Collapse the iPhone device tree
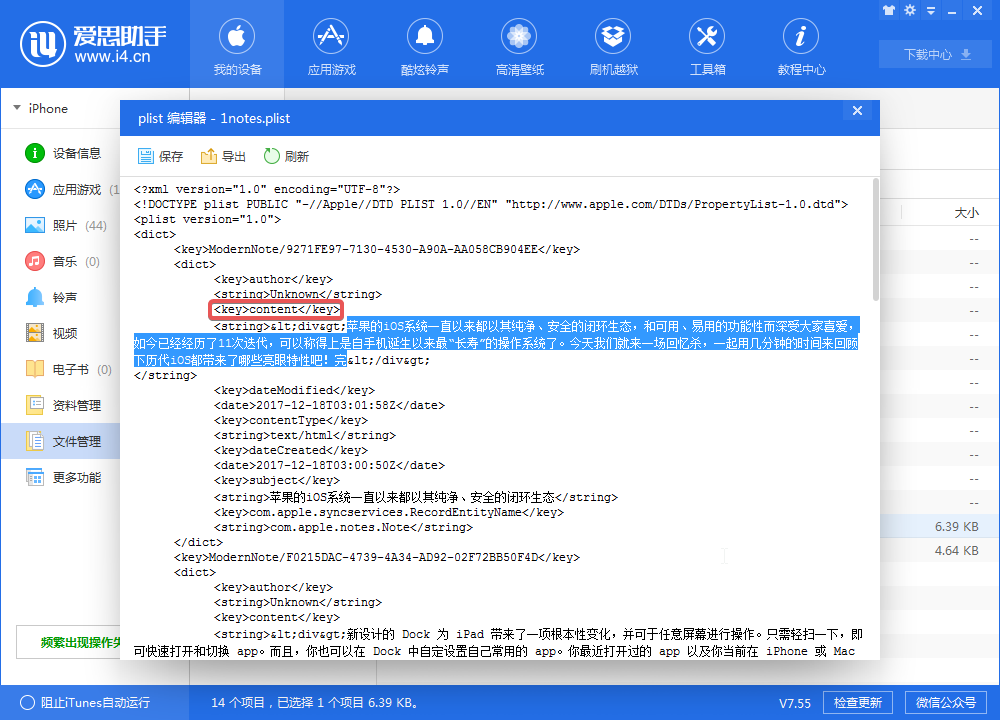The image size is (1000, 720). coord(16,108)
